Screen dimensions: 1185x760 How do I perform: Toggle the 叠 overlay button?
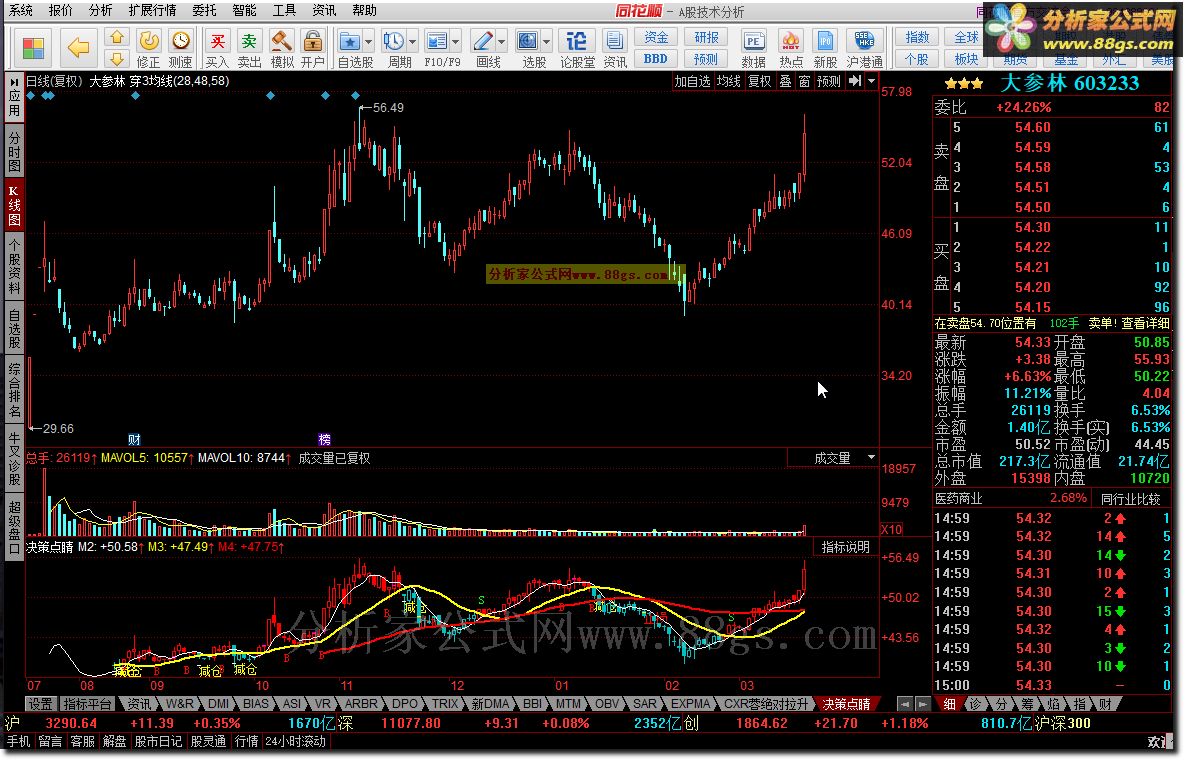[785, 81]
